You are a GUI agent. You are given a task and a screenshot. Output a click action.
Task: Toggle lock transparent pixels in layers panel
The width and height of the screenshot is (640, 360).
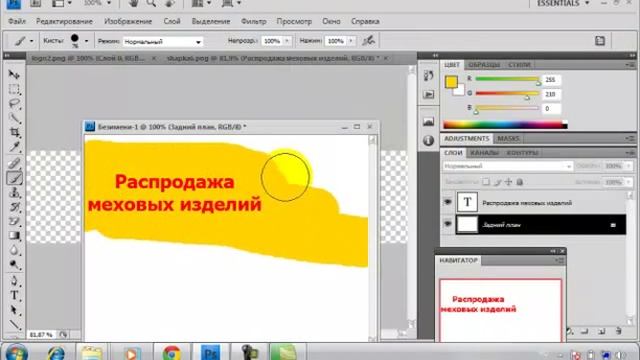[486, 182]
